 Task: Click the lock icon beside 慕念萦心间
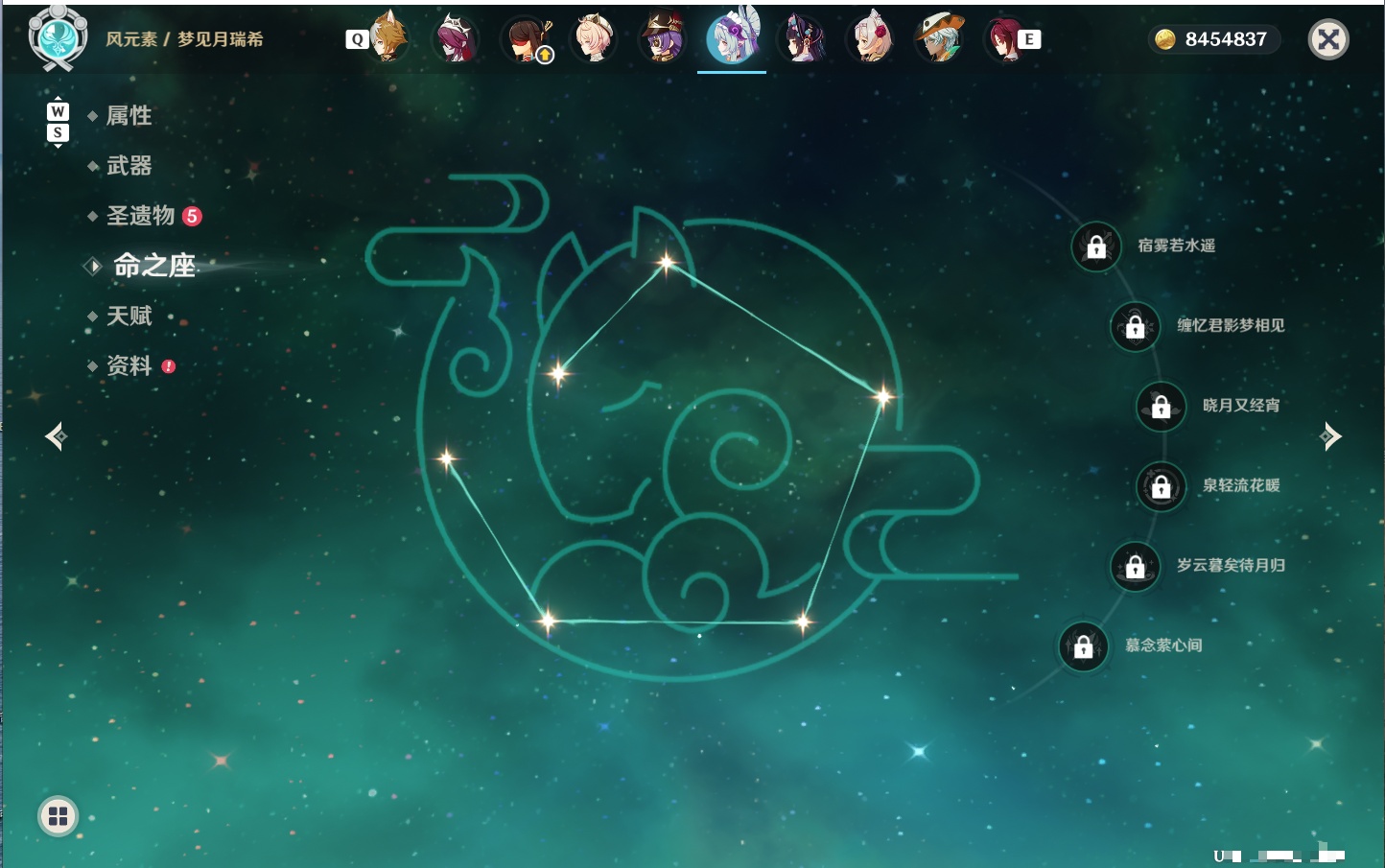click(1084, 646)
